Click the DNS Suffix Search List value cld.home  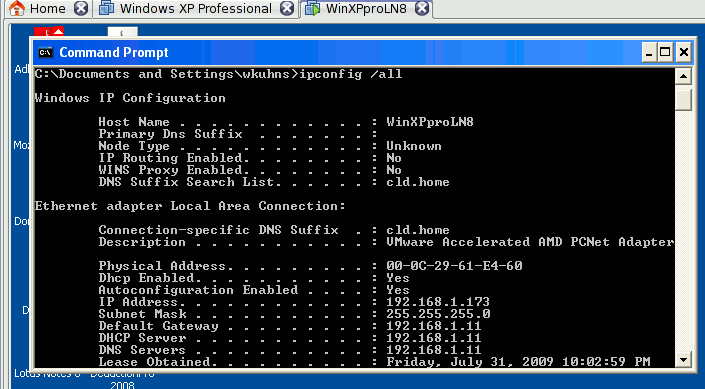point(418,182)
